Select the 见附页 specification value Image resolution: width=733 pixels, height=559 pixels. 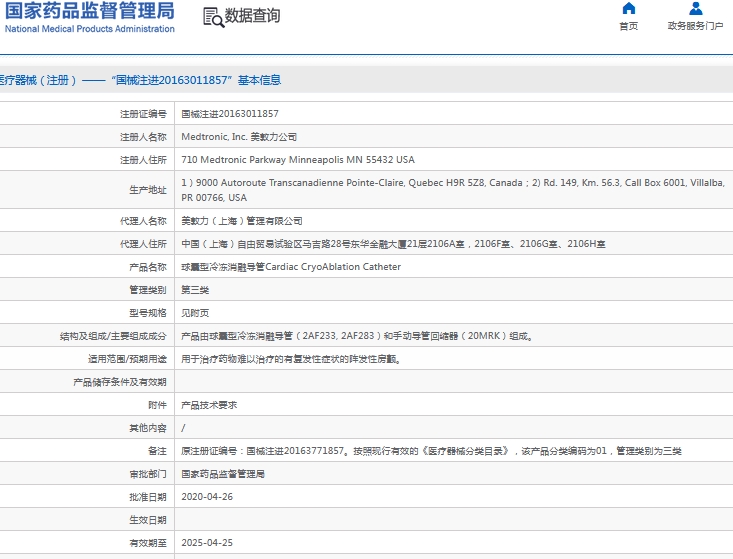(x=195, y=313)
